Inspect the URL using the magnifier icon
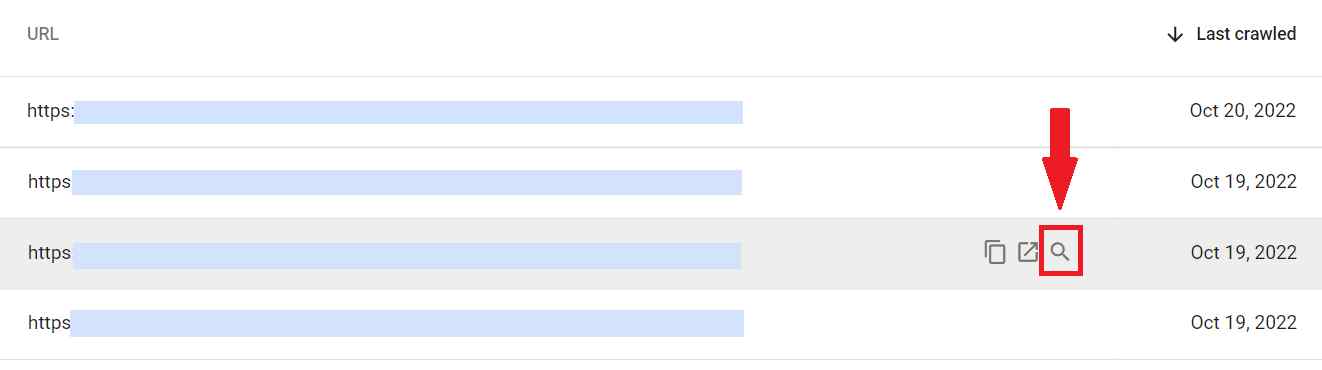The image size is (1322, 370). [x=1061, y=252]
